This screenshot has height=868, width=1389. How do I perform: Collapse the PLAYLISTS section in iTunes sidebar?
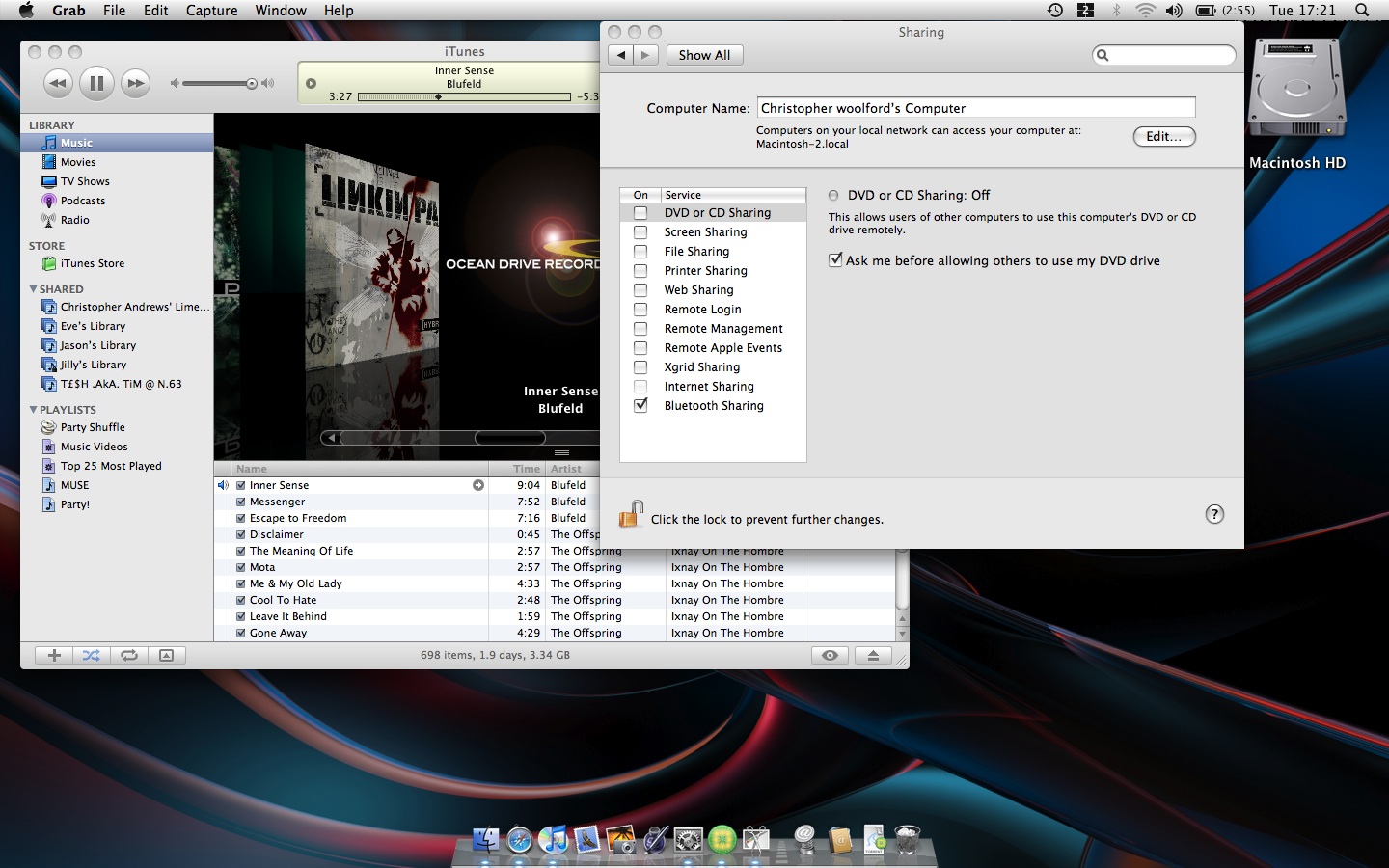(x=33, y=410)
